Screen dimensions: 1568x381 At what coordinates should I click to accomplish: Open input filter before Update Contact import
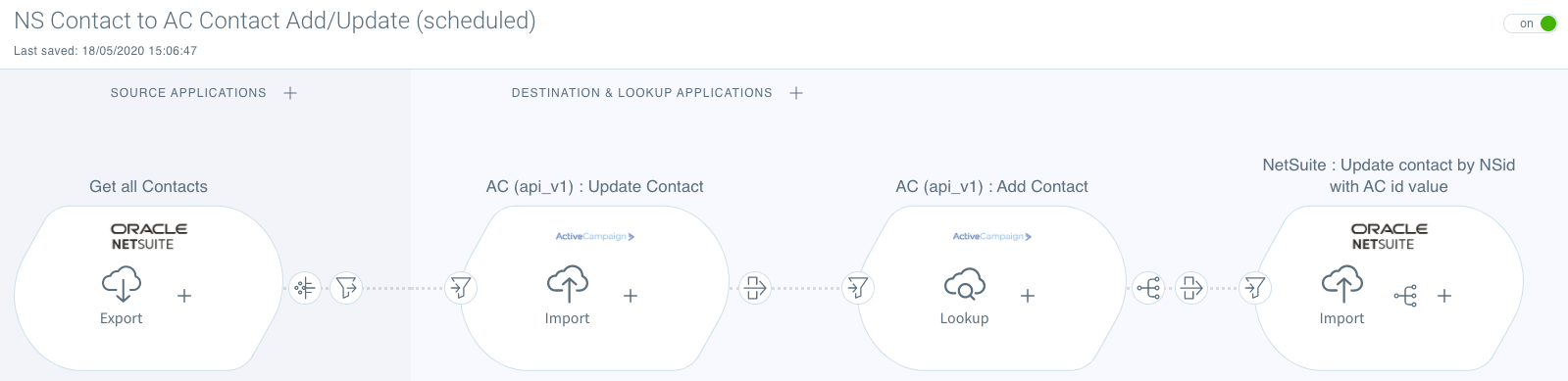coord(460,288)
